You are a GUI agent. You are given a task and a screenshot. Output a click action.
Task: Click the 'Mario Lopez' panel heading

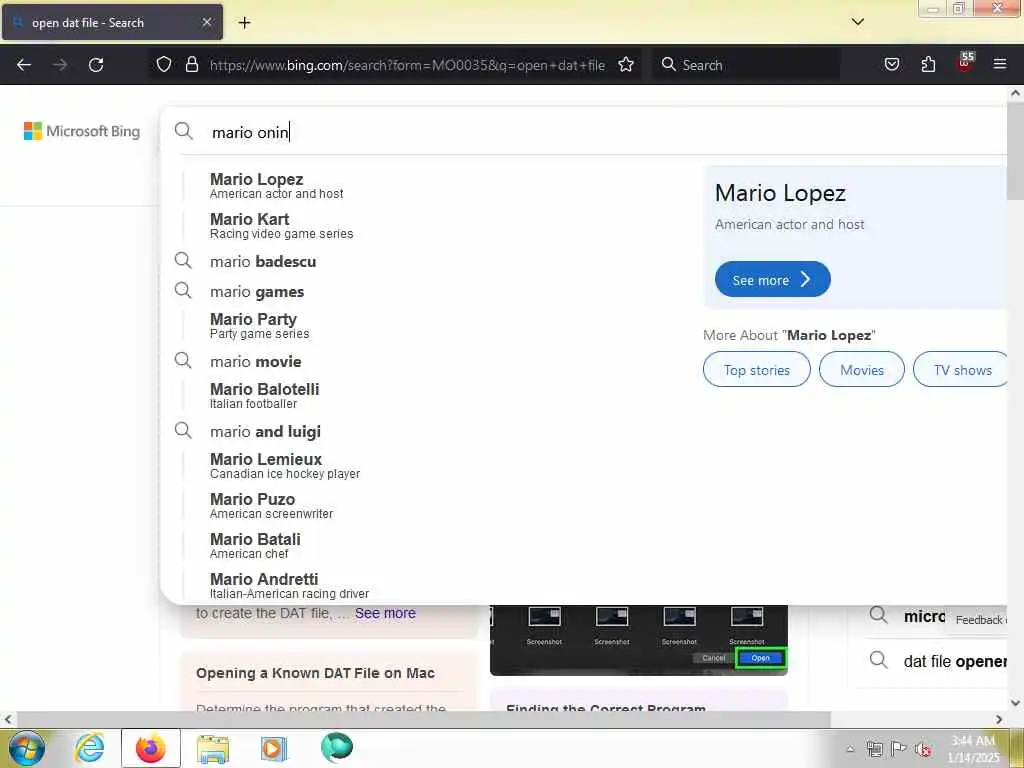click(780, 193)
